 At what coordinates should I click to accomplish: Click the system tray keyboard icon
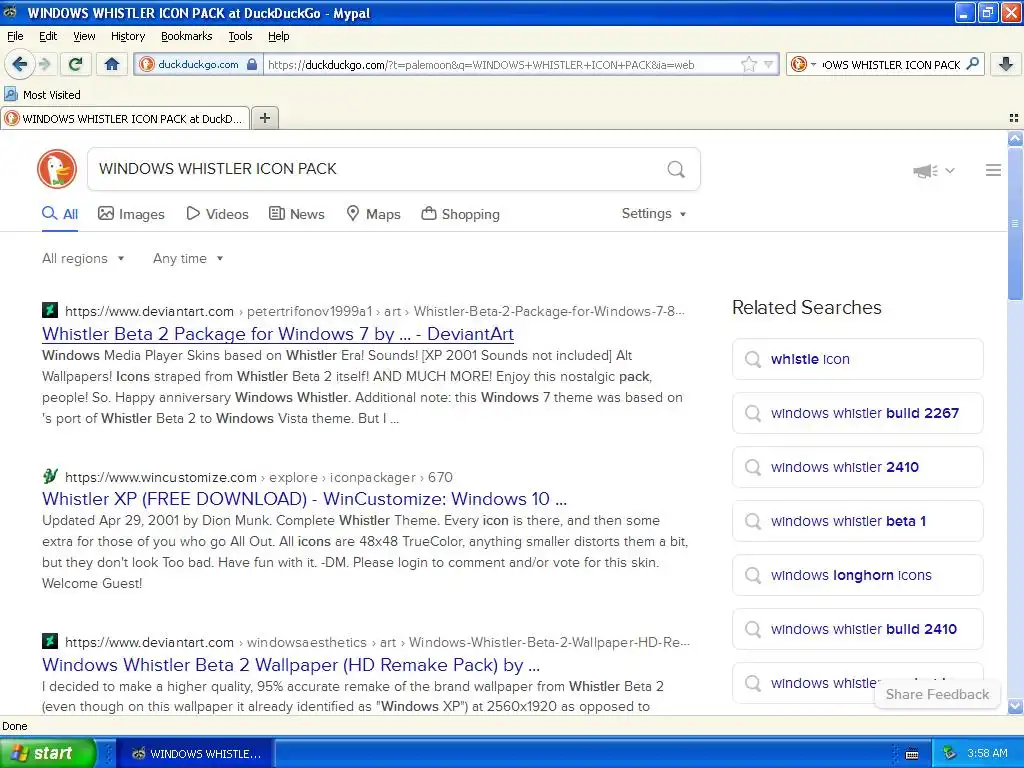tap(912, 754)
